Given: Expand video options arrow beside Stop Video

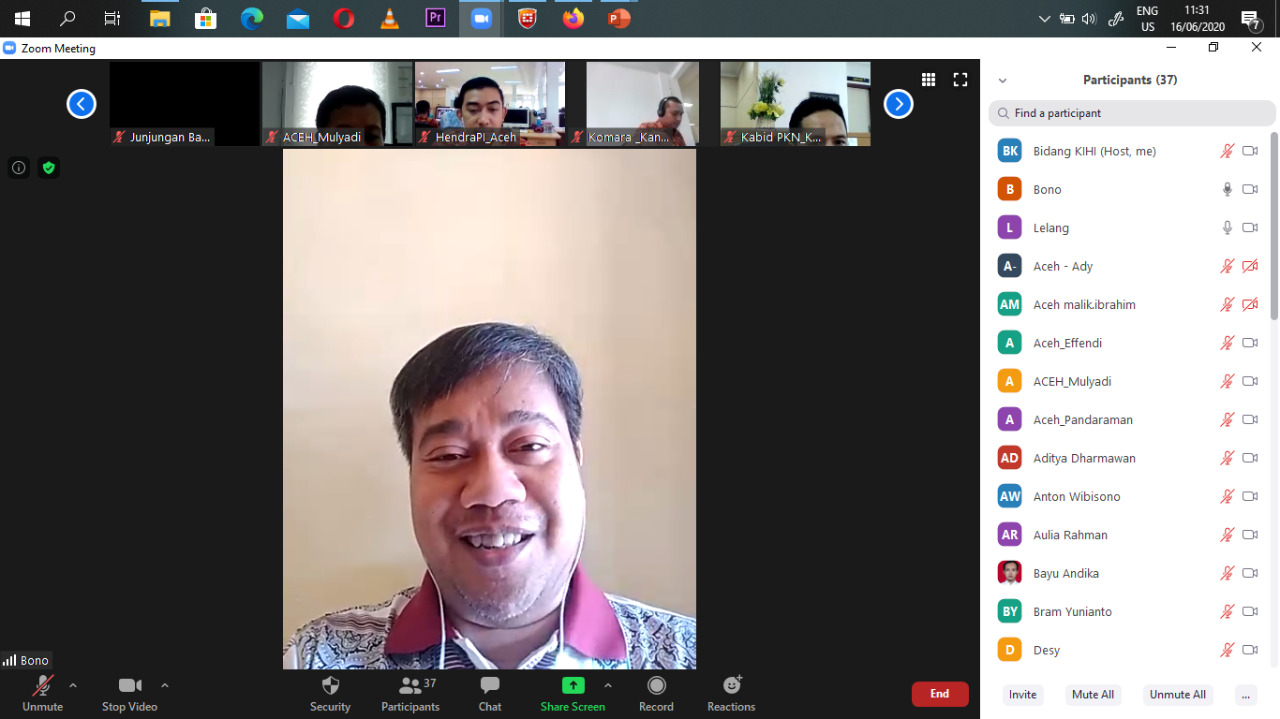Looking at the screenshot, I should coord(165,685).
